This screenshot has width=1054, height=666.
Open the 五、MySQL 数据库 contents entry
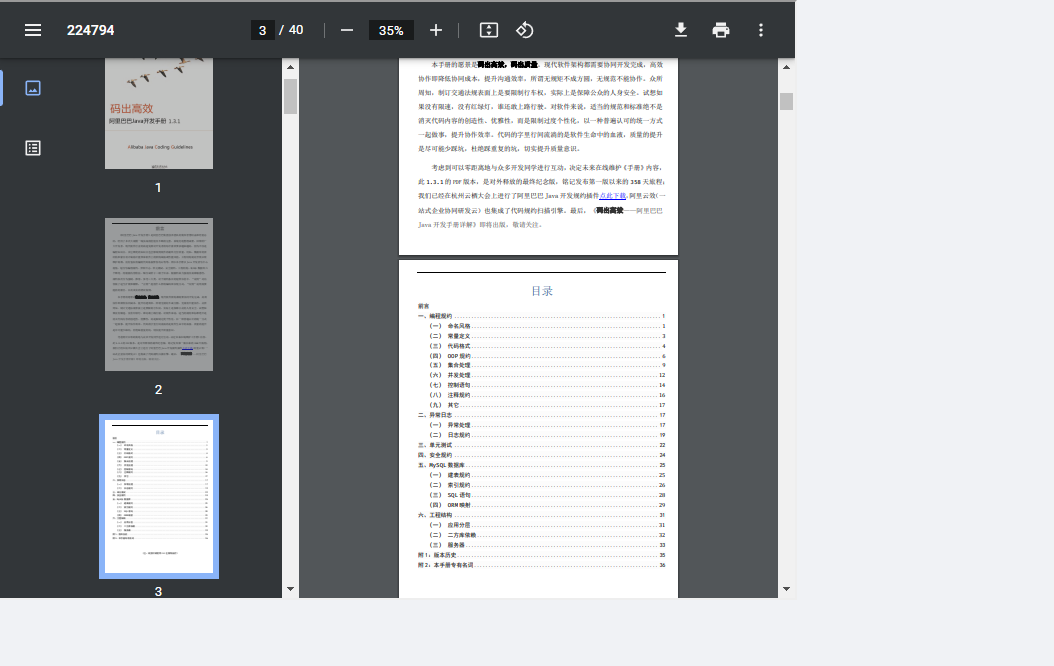click(541, 465)
